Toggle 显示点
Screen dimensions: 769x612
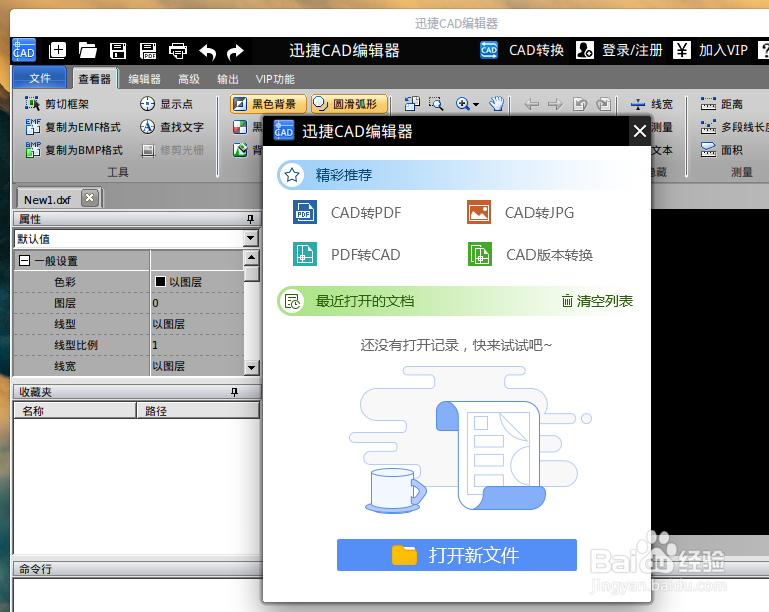coord(166,104)
